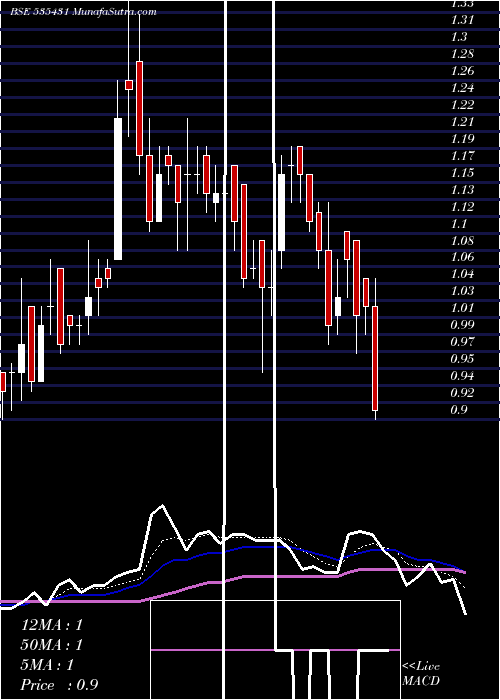The height and width of the screenshot is (700, 500).
Task: Click the Price : 0.9 readout
Action: coord(59,685)
